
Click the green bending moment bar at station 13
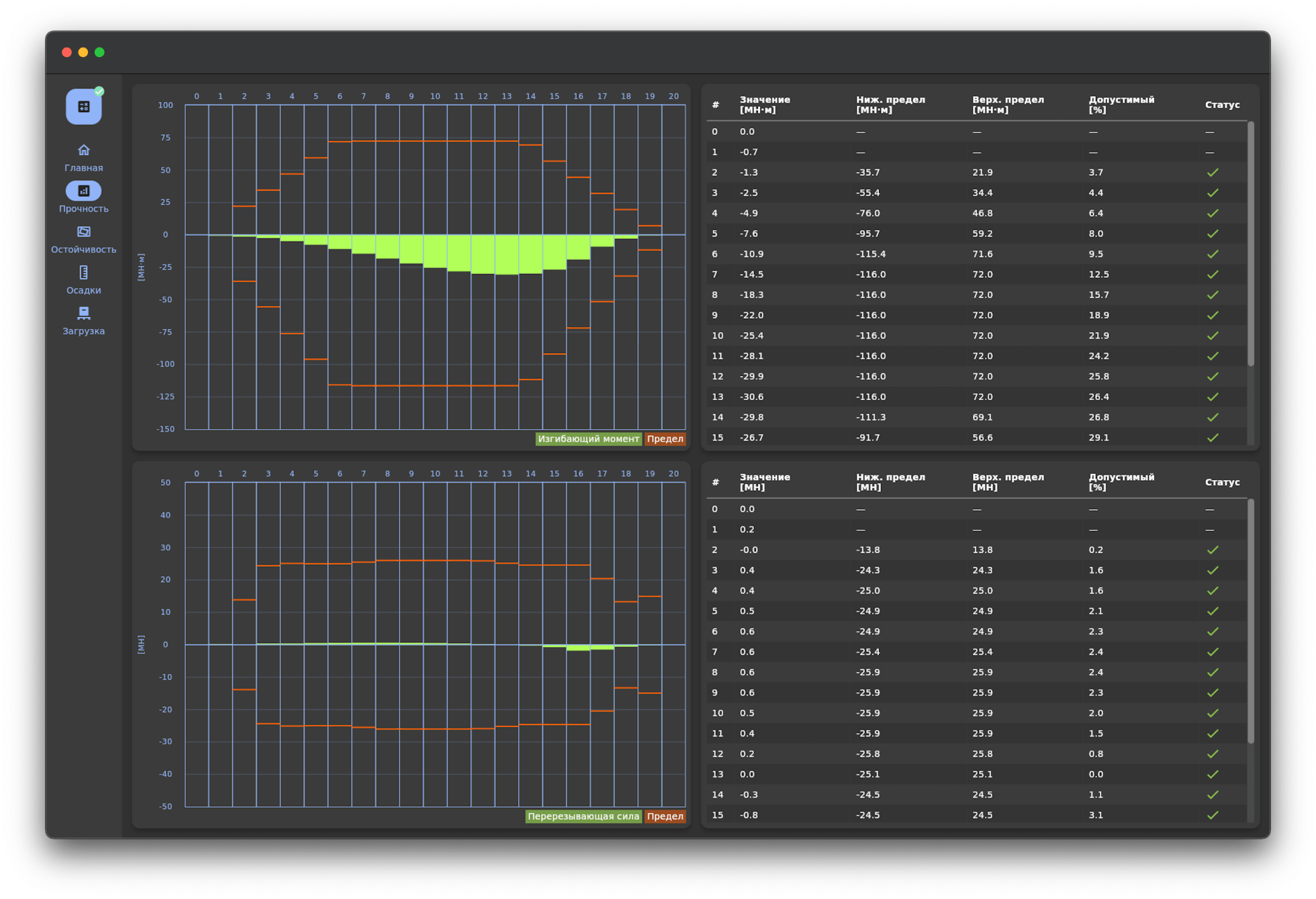506,254
